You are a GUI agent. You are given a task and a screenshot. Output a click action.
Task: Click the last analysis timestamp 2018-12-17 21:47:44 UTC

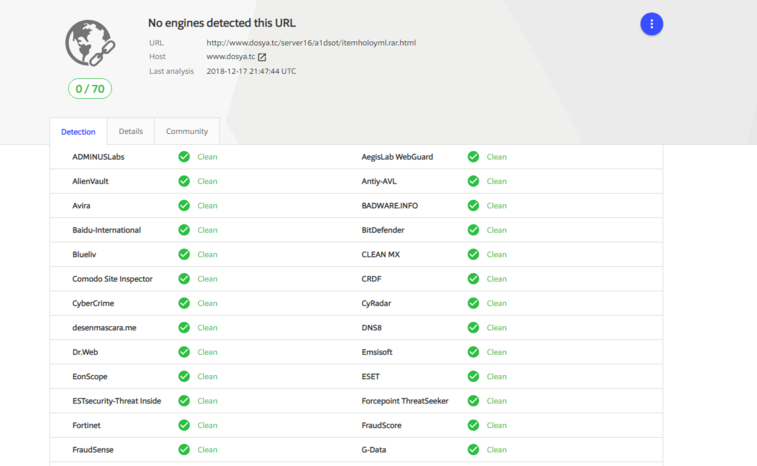coord(251,71)
